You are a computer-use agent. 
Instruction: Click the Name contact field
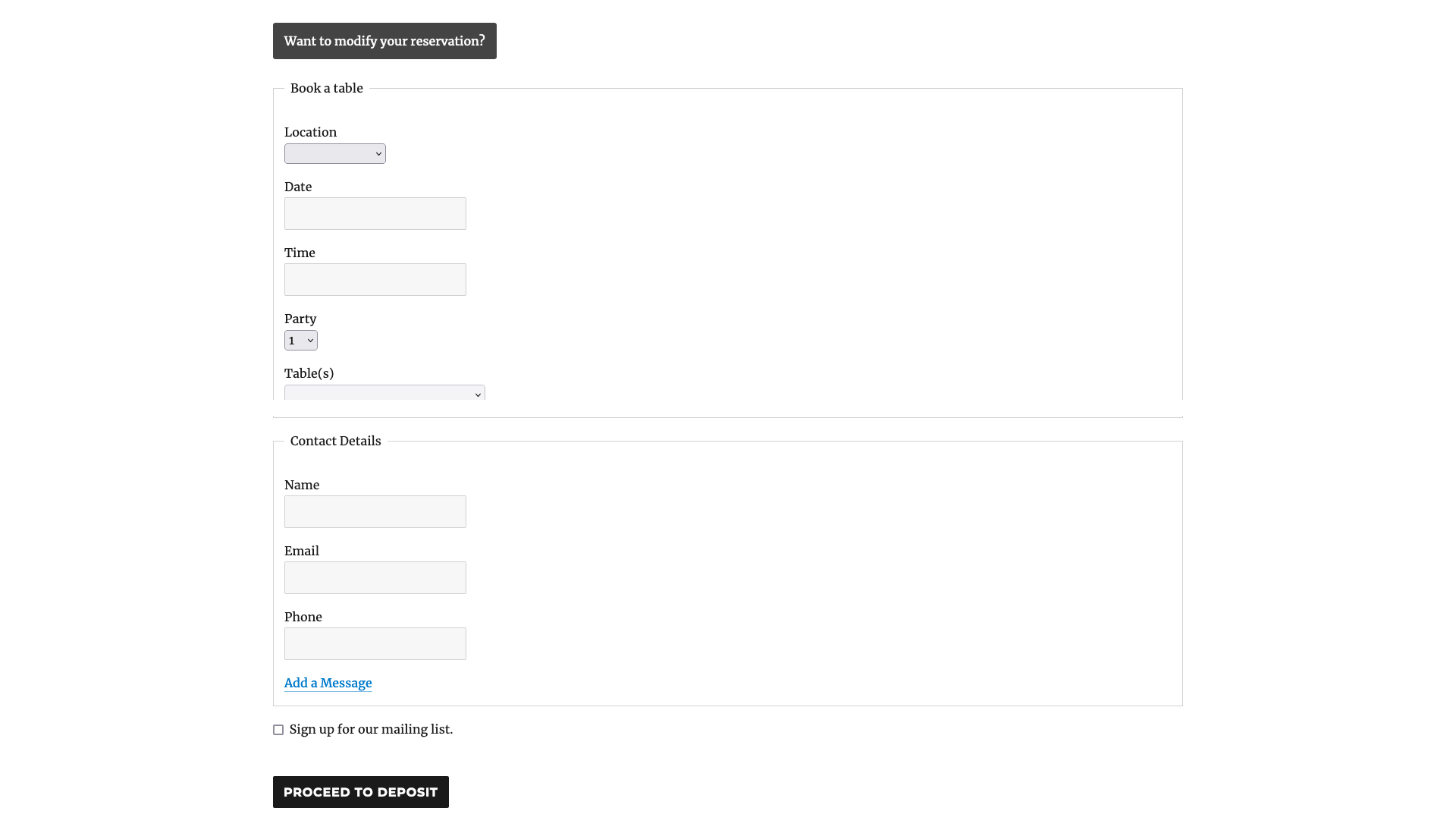(x=375, y=511)
